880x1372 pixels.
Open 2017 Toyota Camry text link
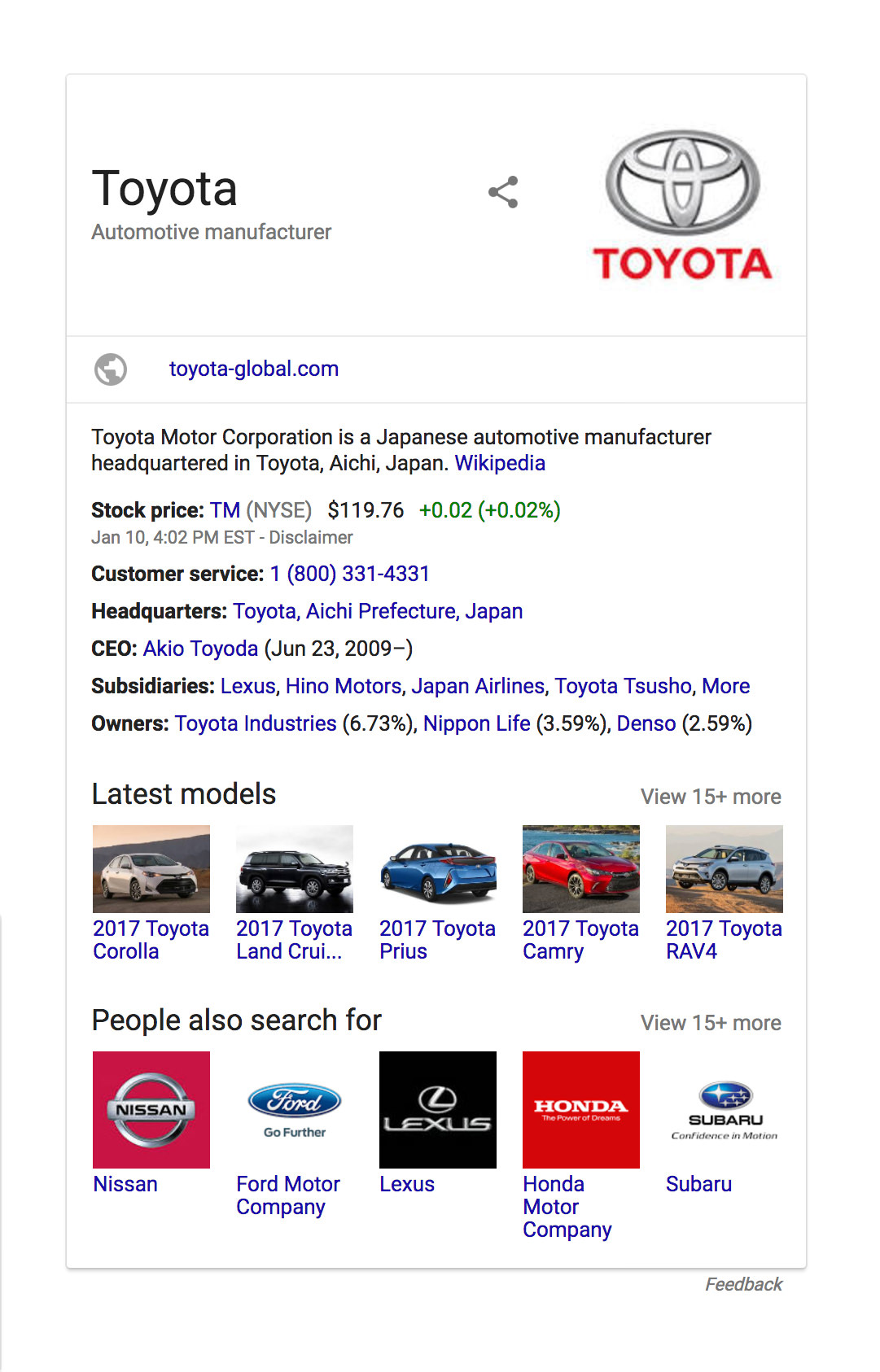pyautogui.click(x=580, y=940)
